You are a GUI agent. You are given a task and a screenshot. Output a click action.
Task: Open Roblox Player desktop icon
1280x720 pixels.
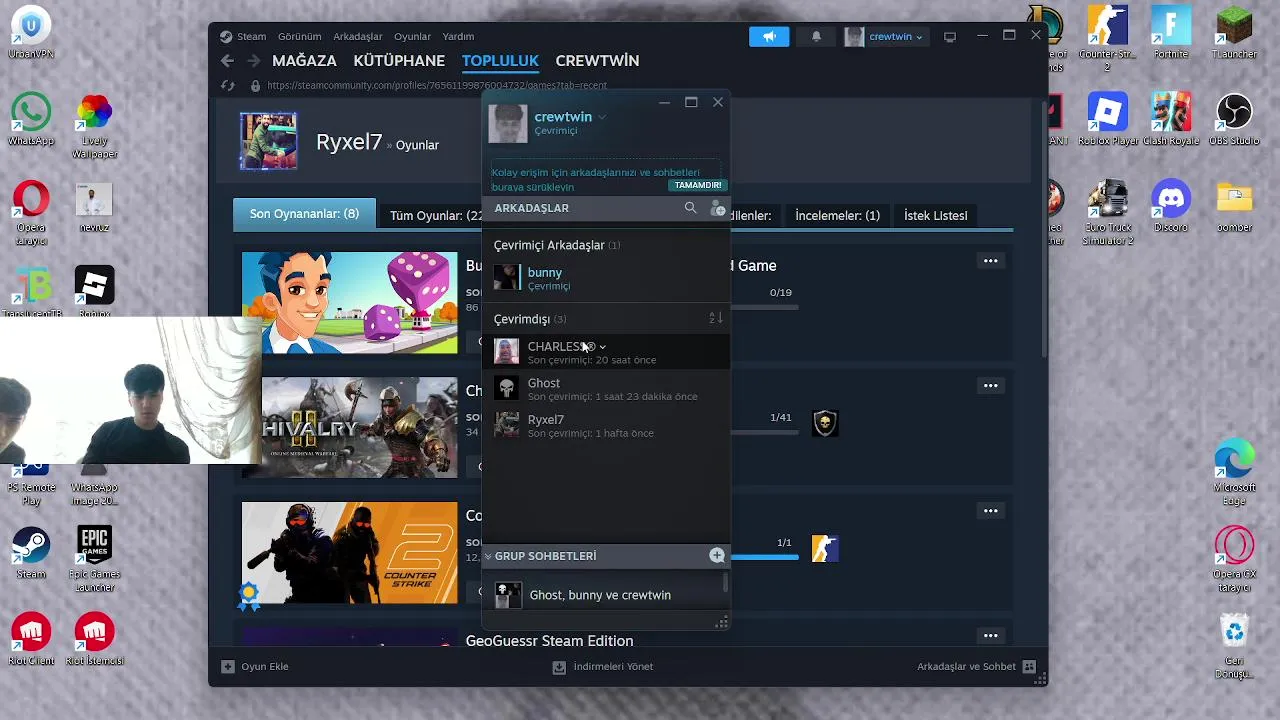click(1108, 119)
